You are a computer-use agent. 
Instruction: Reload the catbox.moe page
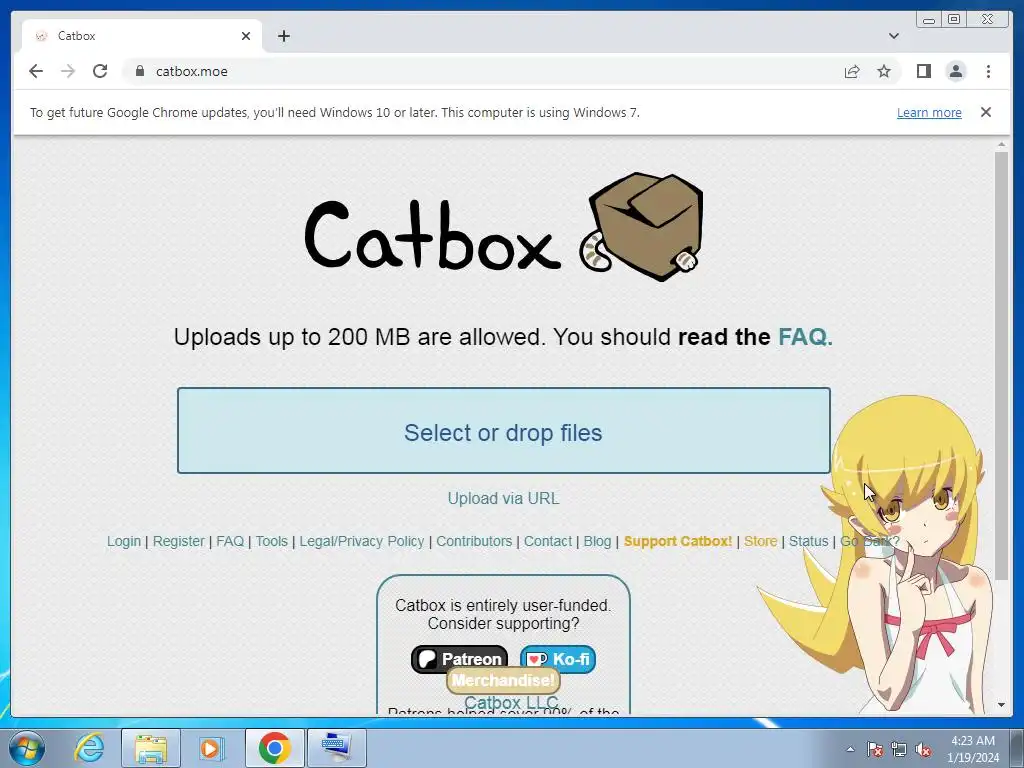(x=100, y=71)
